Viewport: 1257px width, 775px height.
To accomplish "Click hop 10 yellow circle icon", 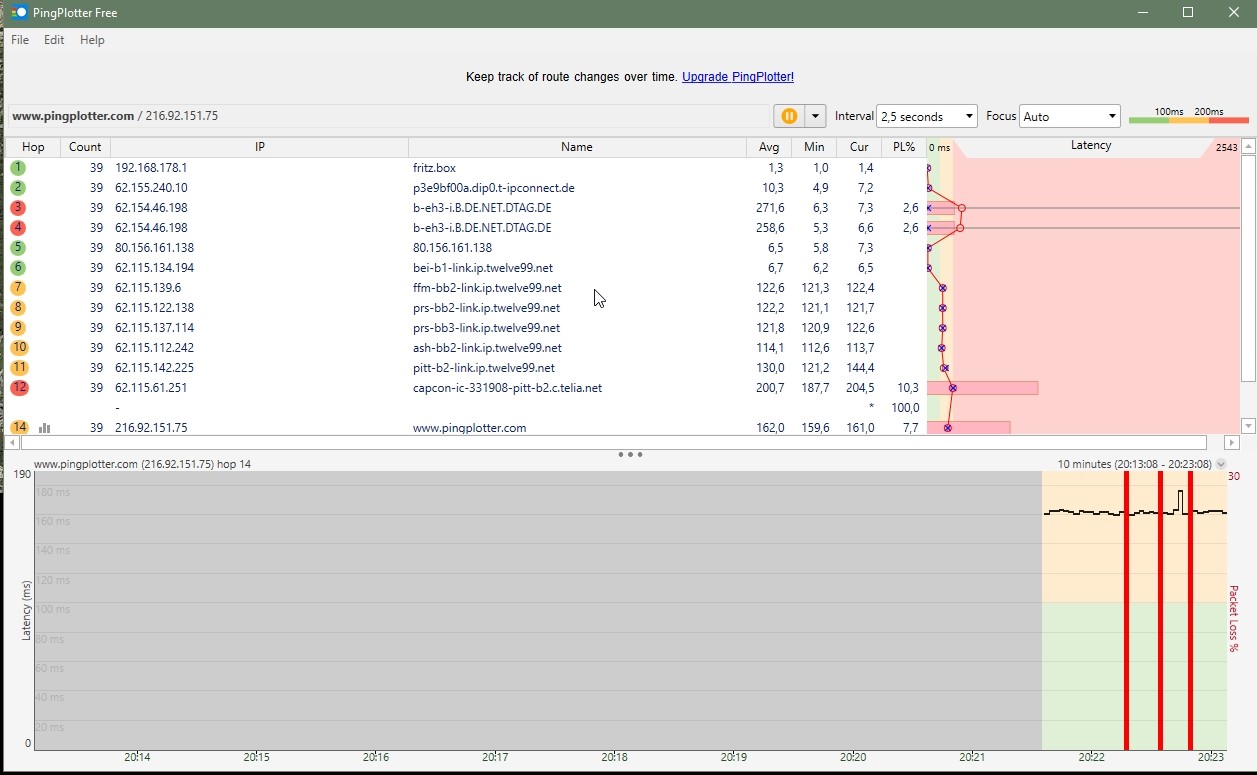I will point(19,348).
